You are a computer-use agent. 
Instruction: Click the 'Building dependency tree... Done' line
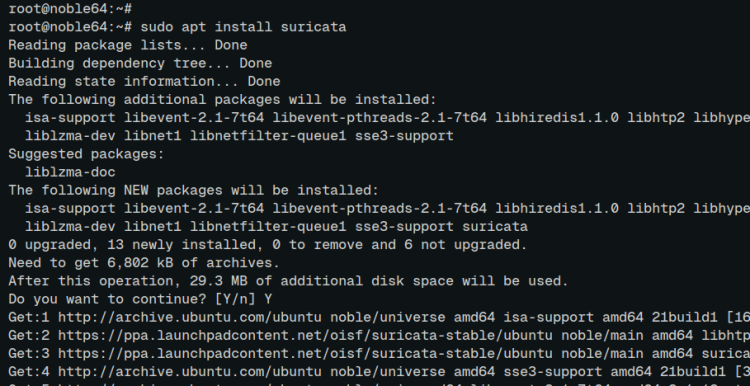140,63
